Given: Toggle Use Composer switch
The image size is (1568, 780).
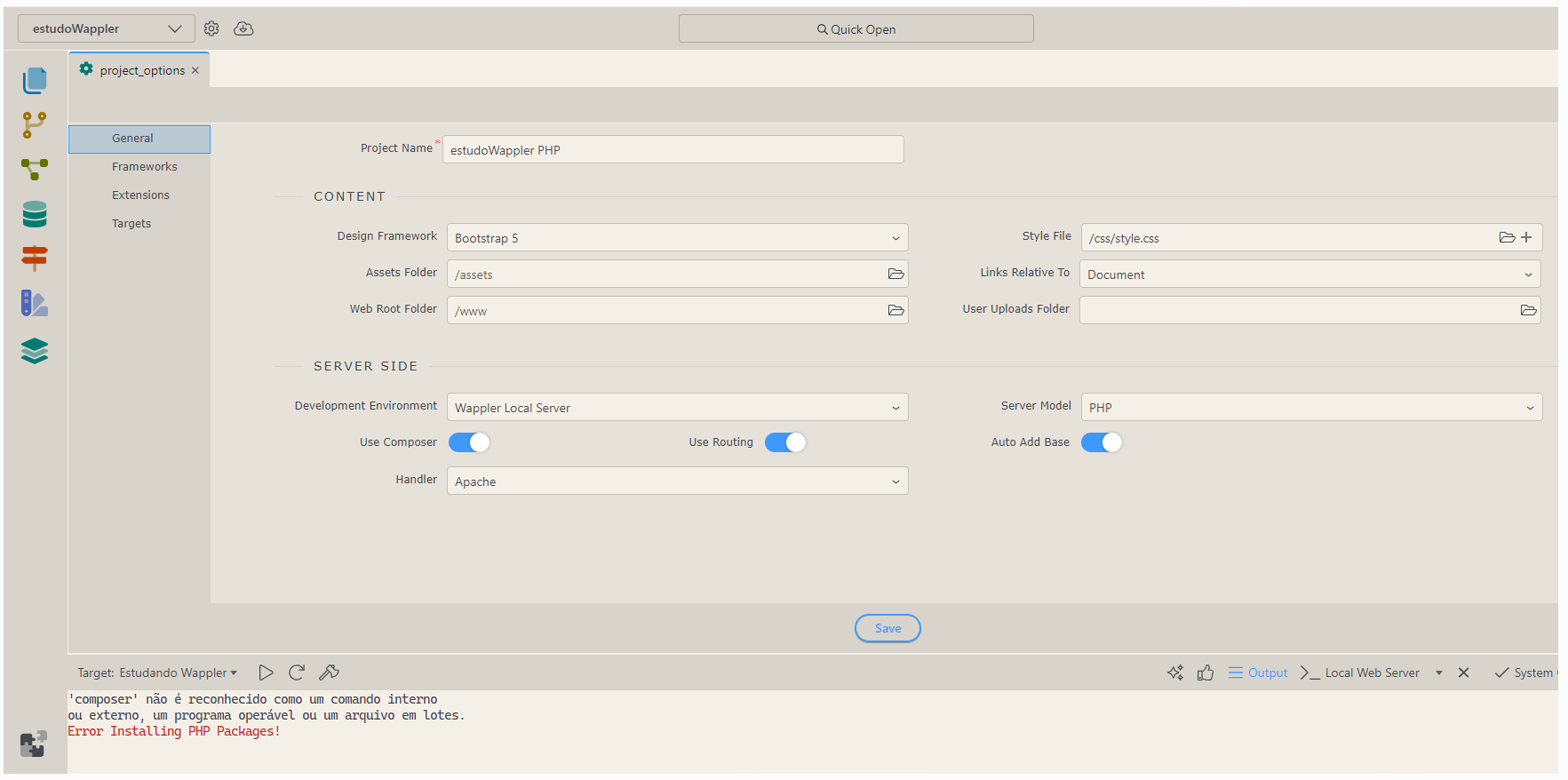Looking at the screenshot, I should coord(469,442).
